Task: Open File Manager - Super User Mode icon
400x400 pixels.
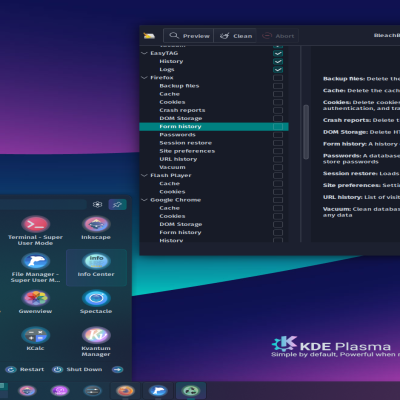Action: (x=35, y=261)
